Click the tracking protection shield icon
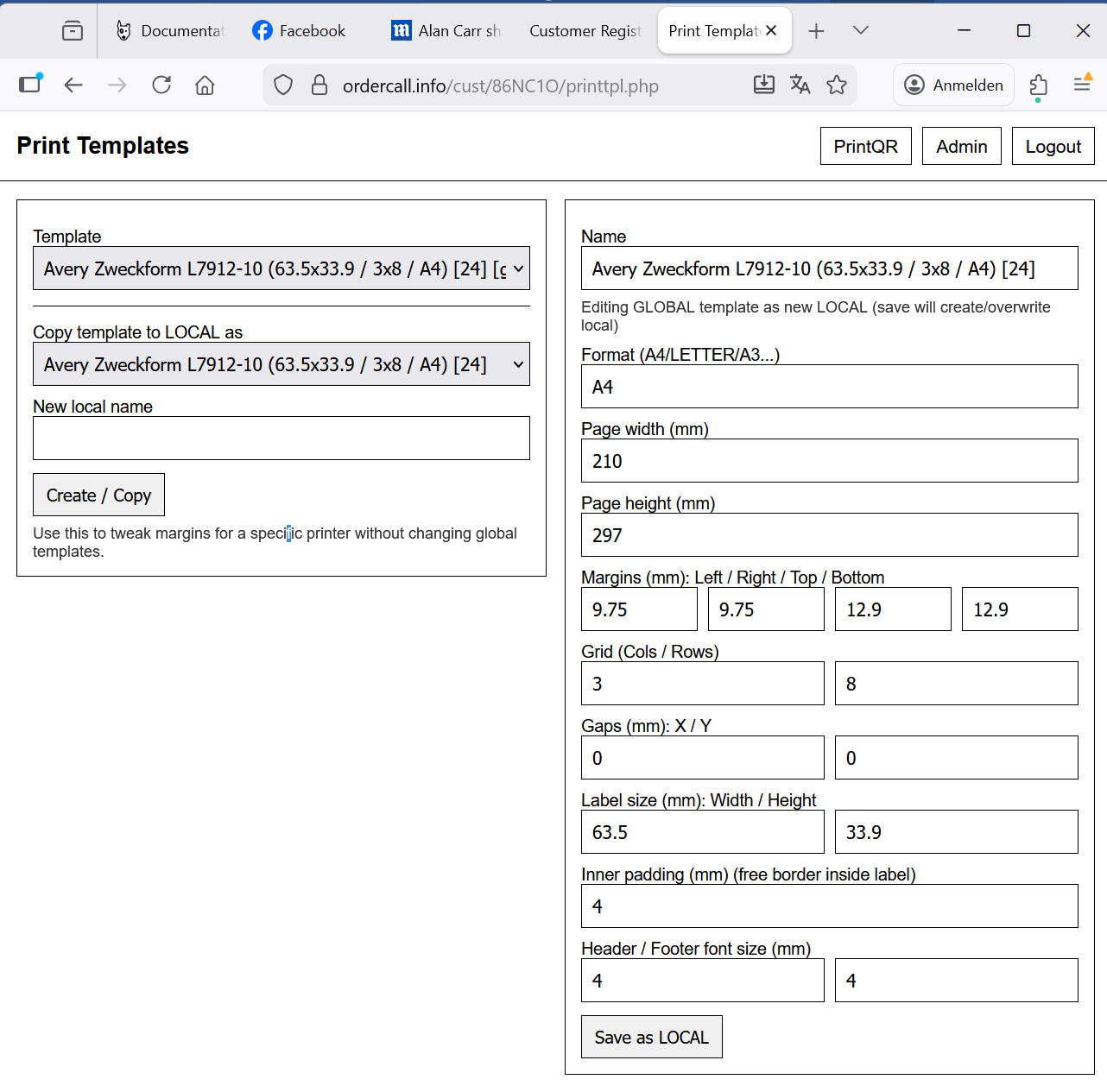Viewport: 1107px width, 1092px height. 283,85
